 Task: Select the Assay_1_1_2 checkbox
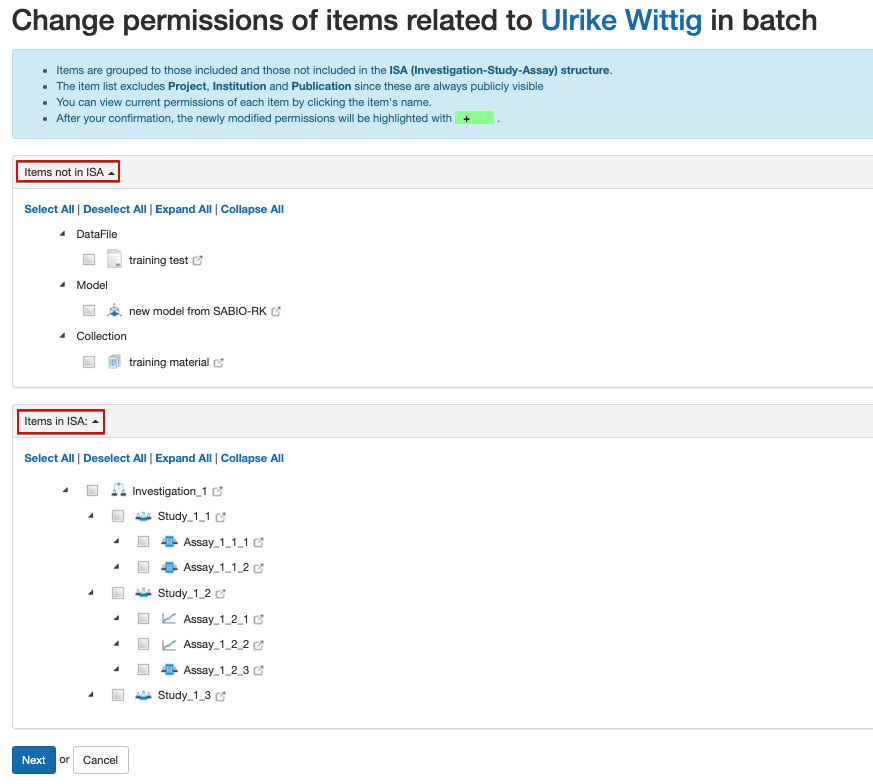(143, 568)
